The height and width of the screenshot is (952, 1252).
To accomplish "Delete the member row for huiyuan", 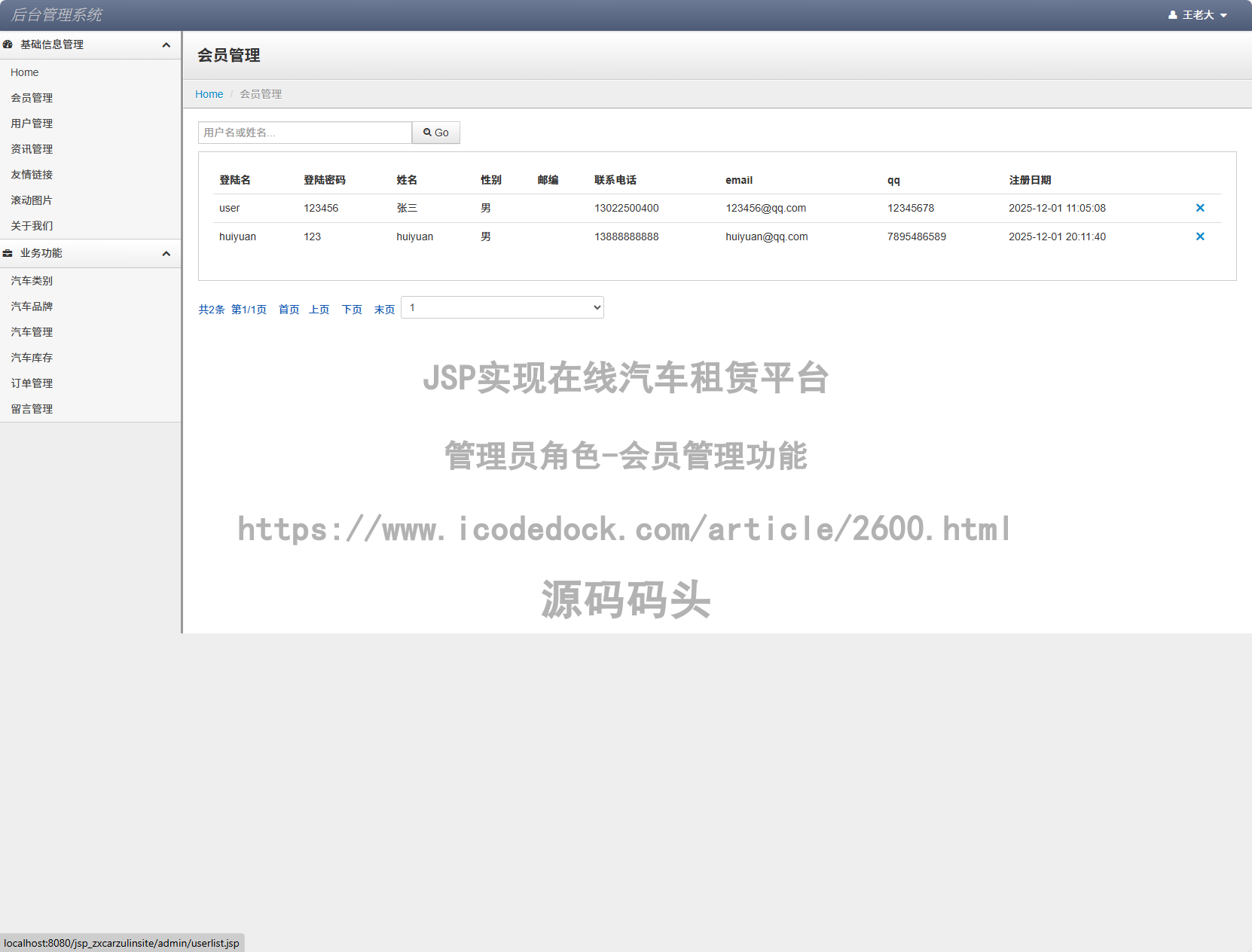I will point(1200,236).
